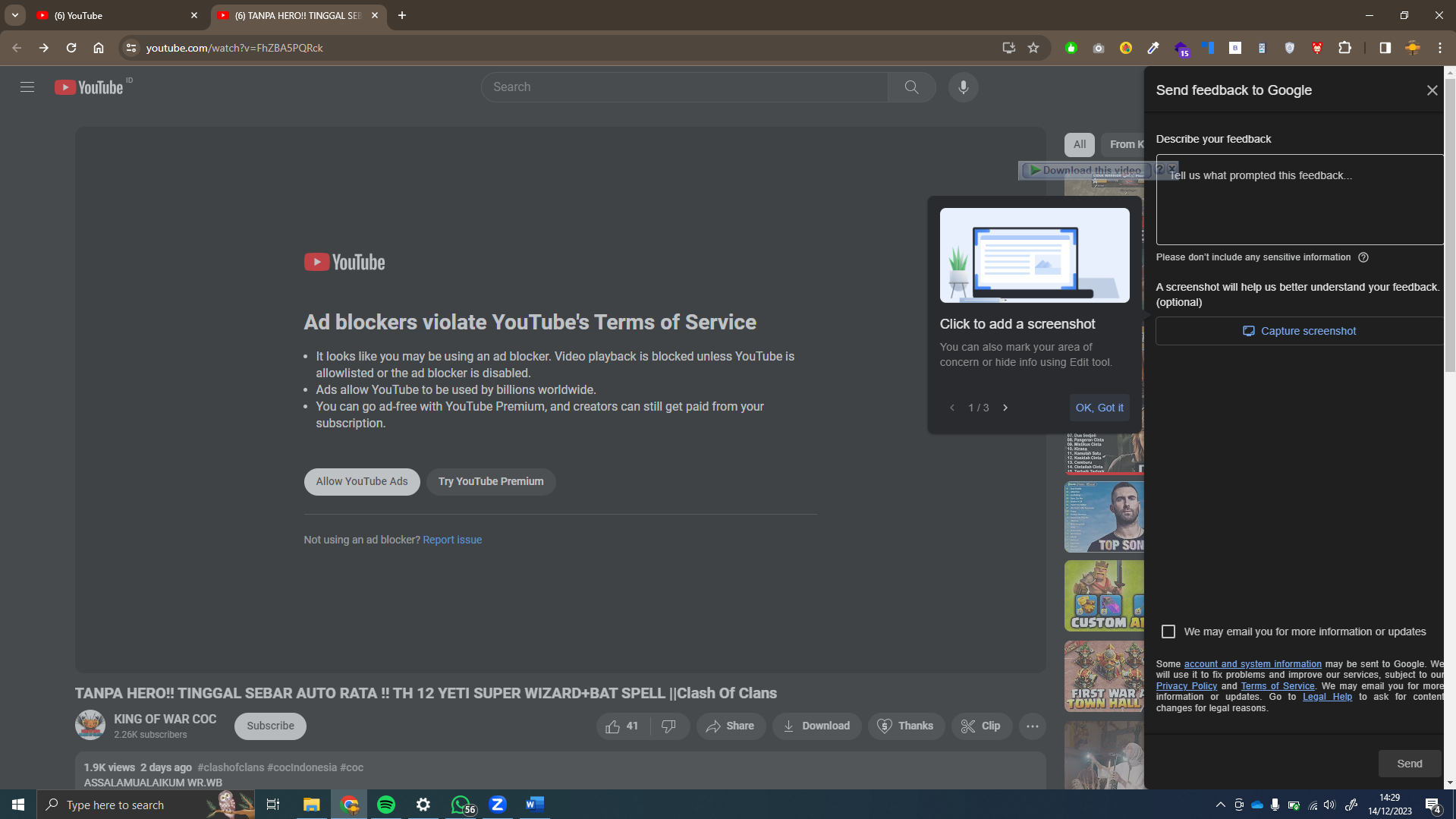Open the Terms of Service link
Image resolution: width=1456 pixels, height=819 pixels.
point(1278,686)
